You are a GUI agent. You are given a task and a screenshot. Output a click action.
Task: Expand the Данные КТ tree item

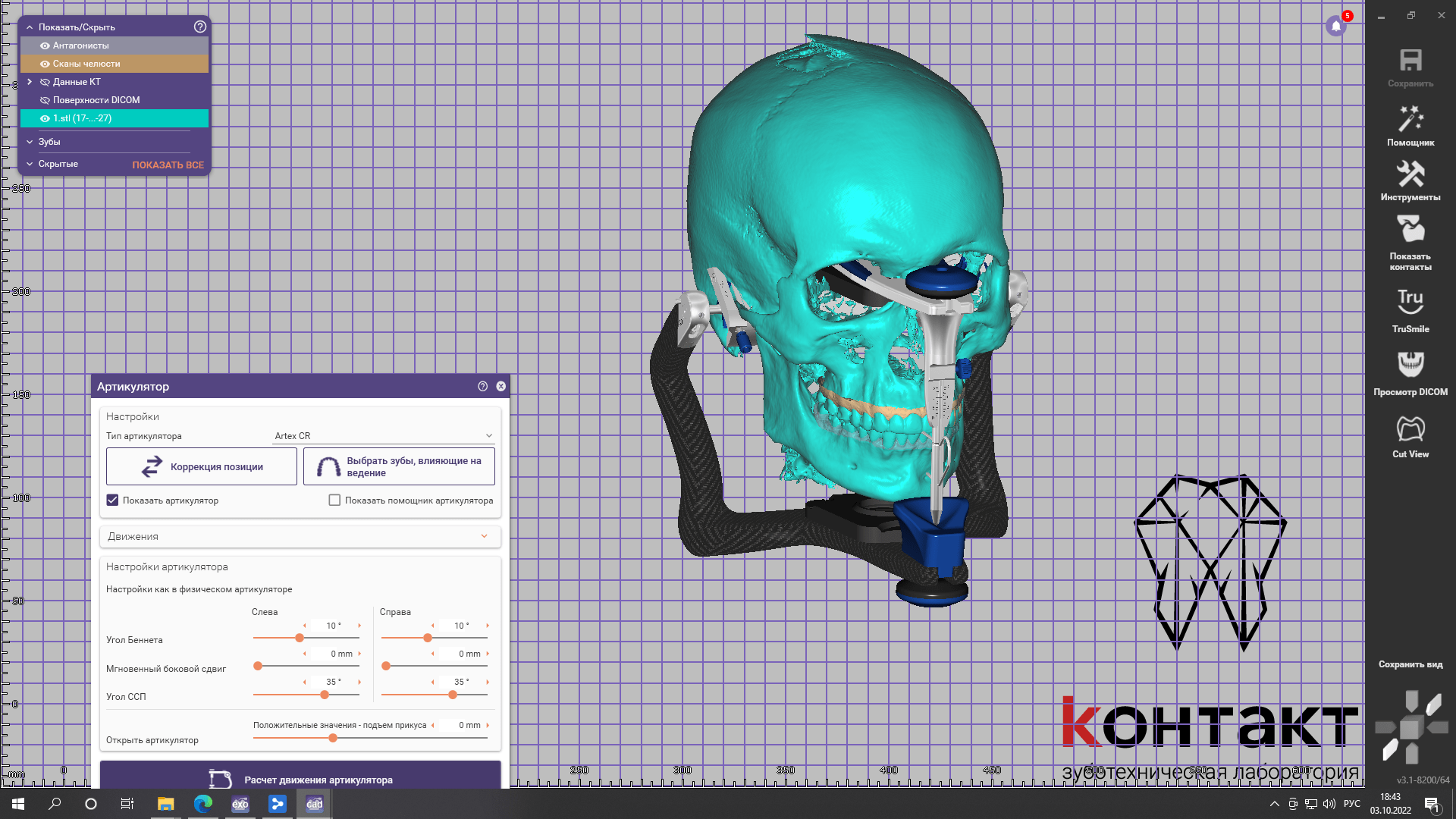pos(30,82)
